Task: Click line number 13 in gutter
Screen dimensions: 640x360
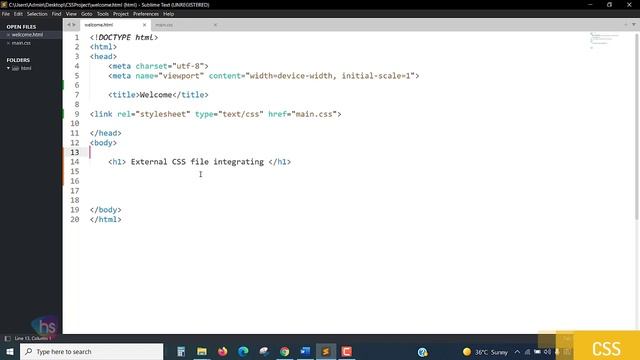Action: tap(75, 153)
